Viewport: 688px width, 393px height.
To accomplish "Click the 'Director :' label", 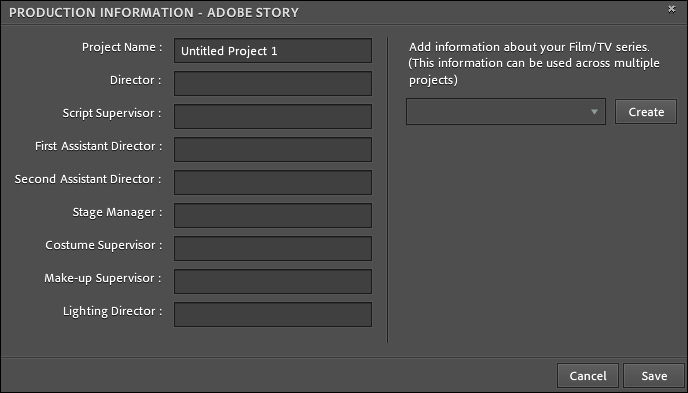I will (x=136, y=80).
